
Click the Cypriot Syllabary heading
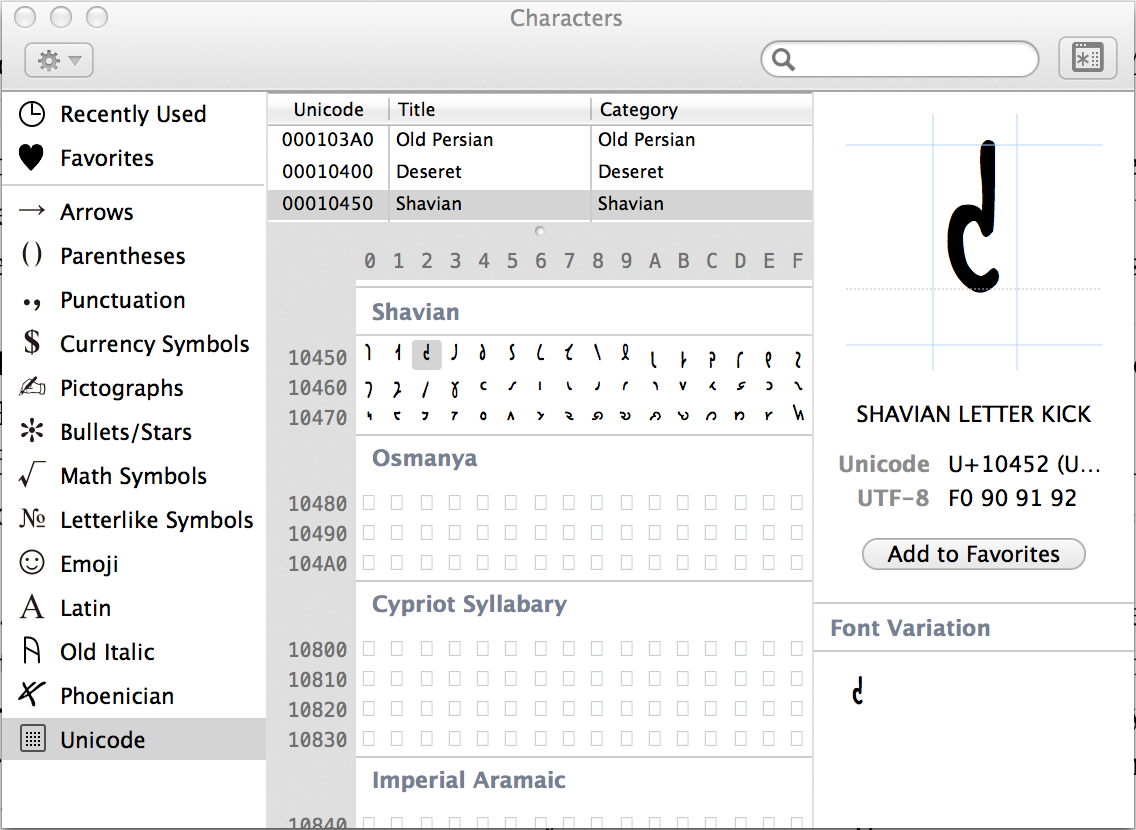click(x=469, y=604)
